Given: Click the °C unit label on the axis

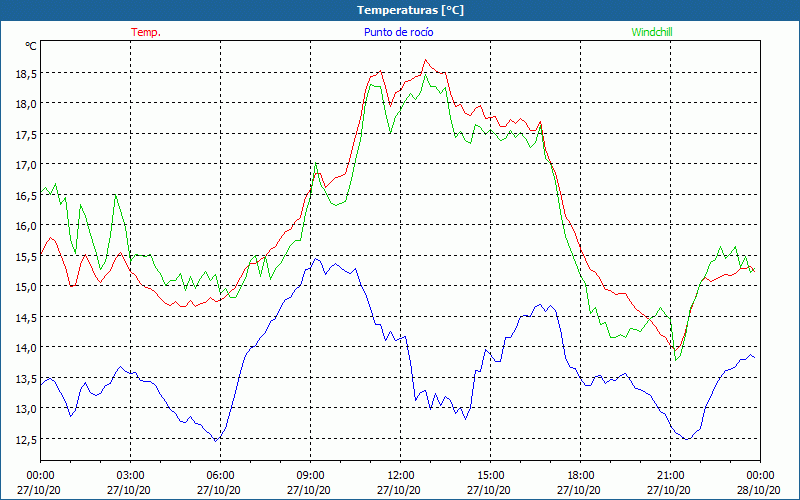Looking at the screenshot, I should [31, 46].
